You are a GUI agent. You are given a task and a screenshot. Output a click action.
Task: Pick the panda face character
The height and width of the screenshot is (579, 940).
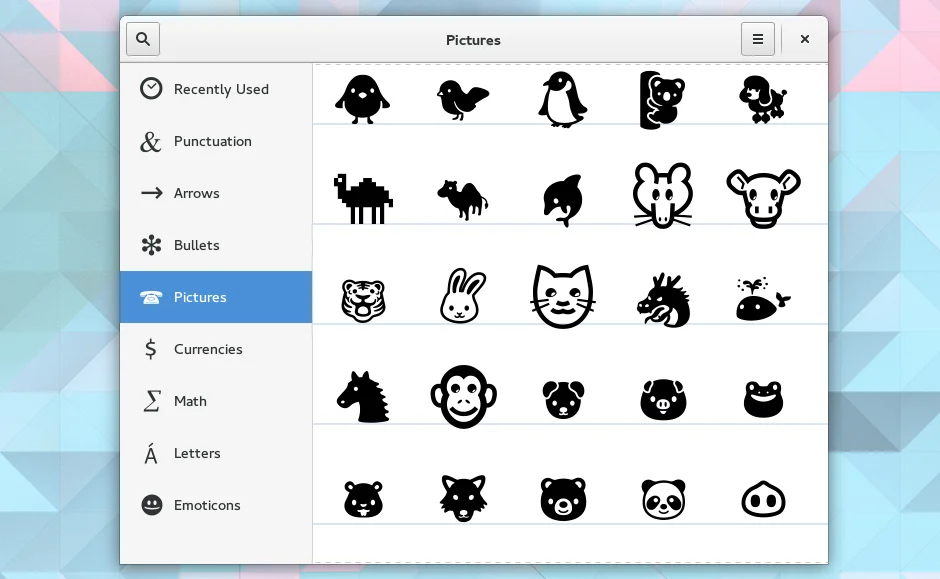pos(662,498)
